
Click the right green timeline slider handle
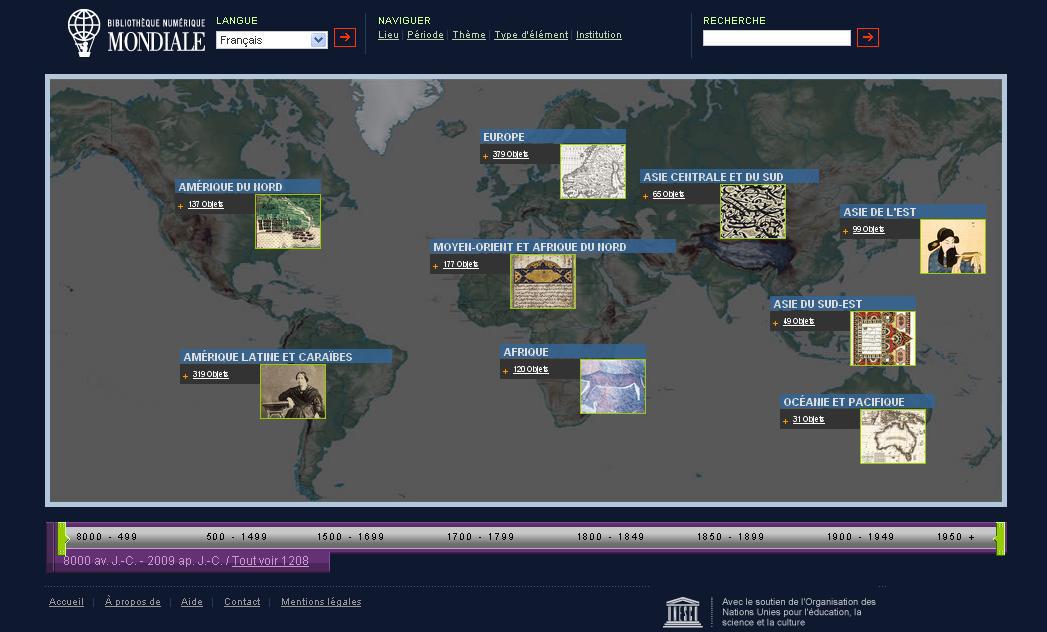coord(1000,538)
